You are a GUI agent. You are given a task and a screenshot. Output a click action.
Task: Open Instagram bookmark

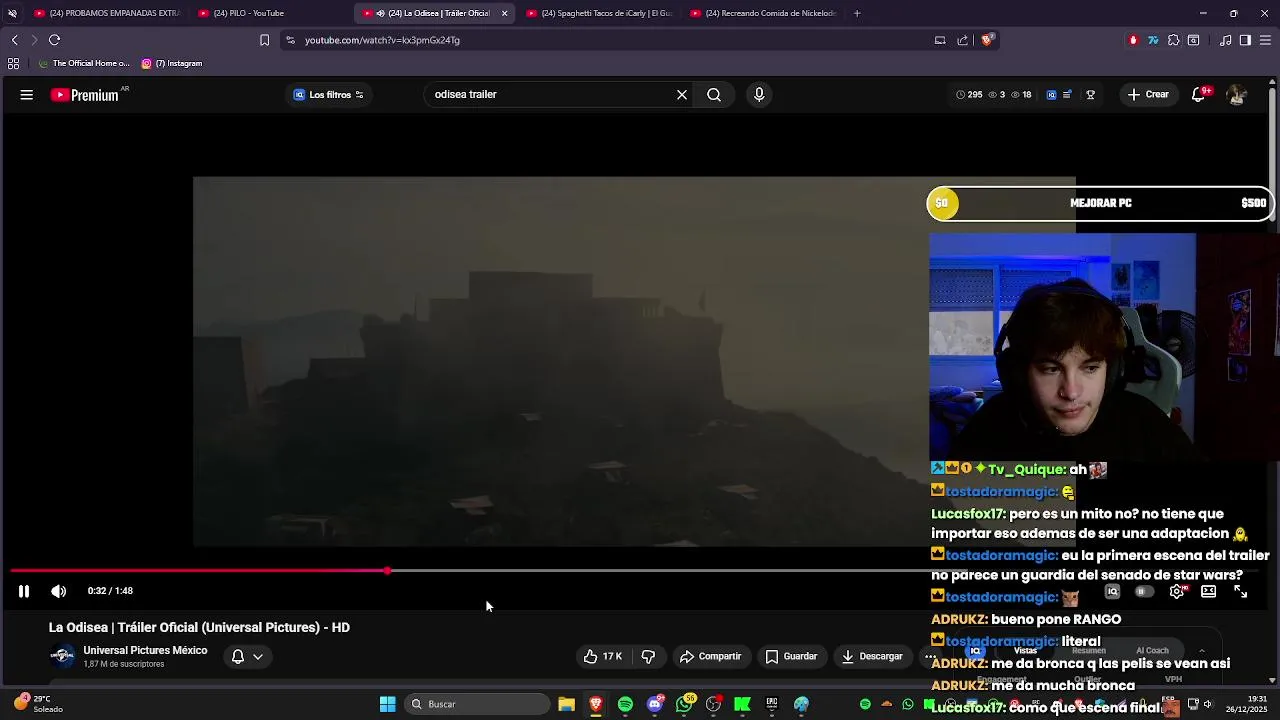point(172,63)
